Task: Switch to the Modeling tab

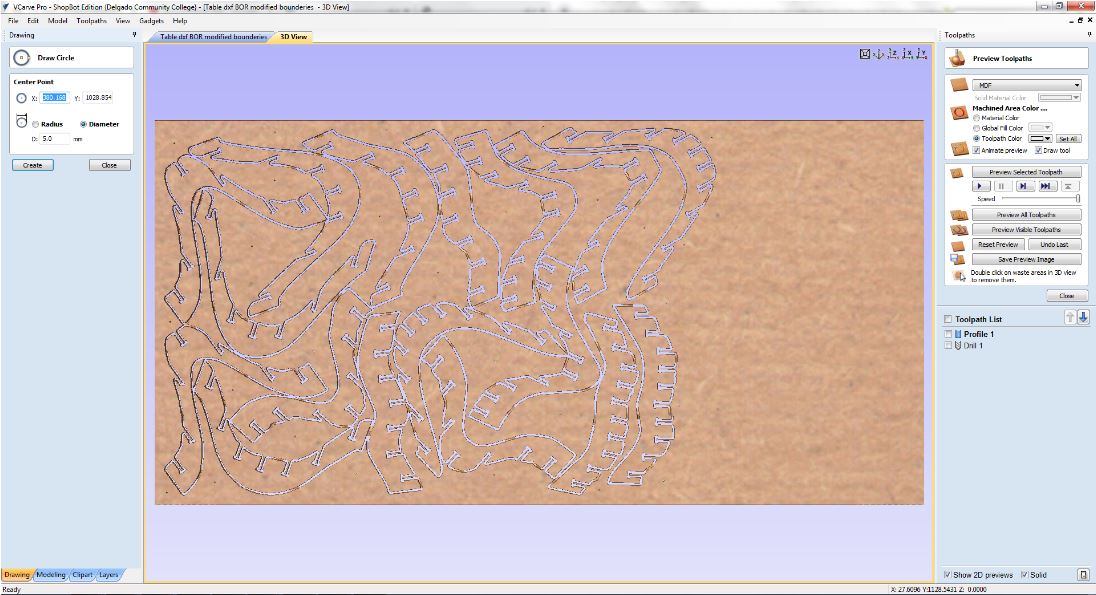Action: click(50, 575)
